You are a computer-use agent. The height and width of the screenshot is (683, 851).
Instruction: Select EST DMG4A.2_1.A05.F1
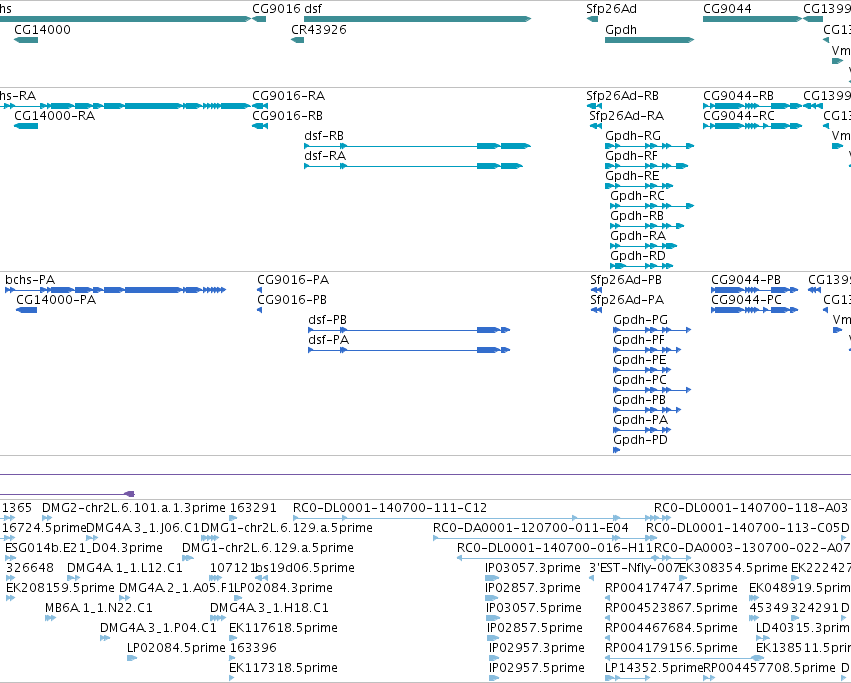[x=176, y=588]
